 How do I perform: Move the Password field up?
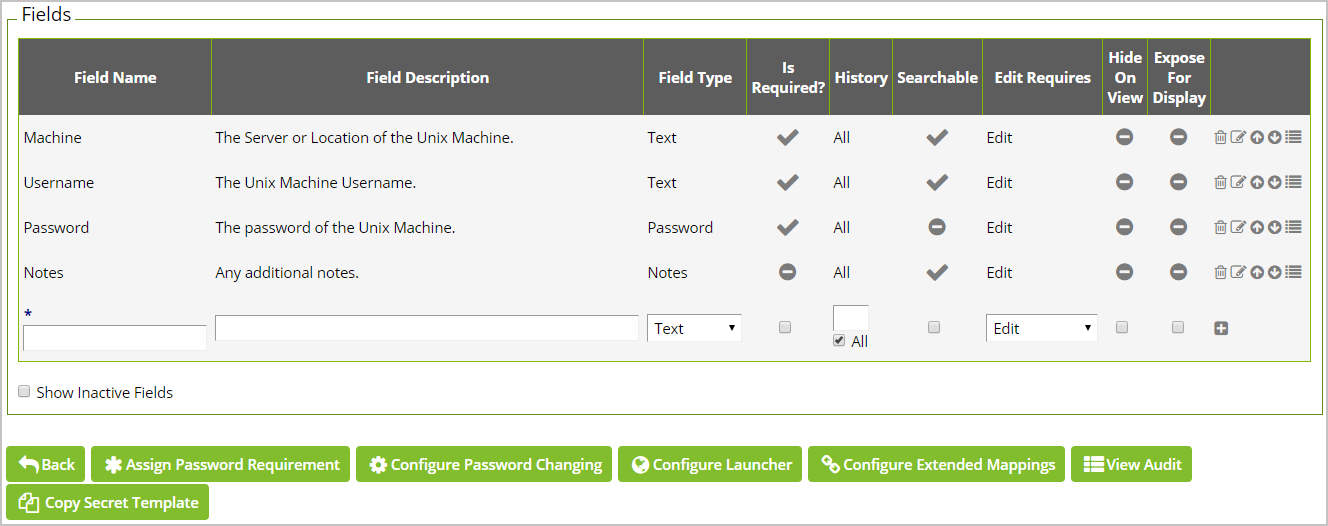1257,228
